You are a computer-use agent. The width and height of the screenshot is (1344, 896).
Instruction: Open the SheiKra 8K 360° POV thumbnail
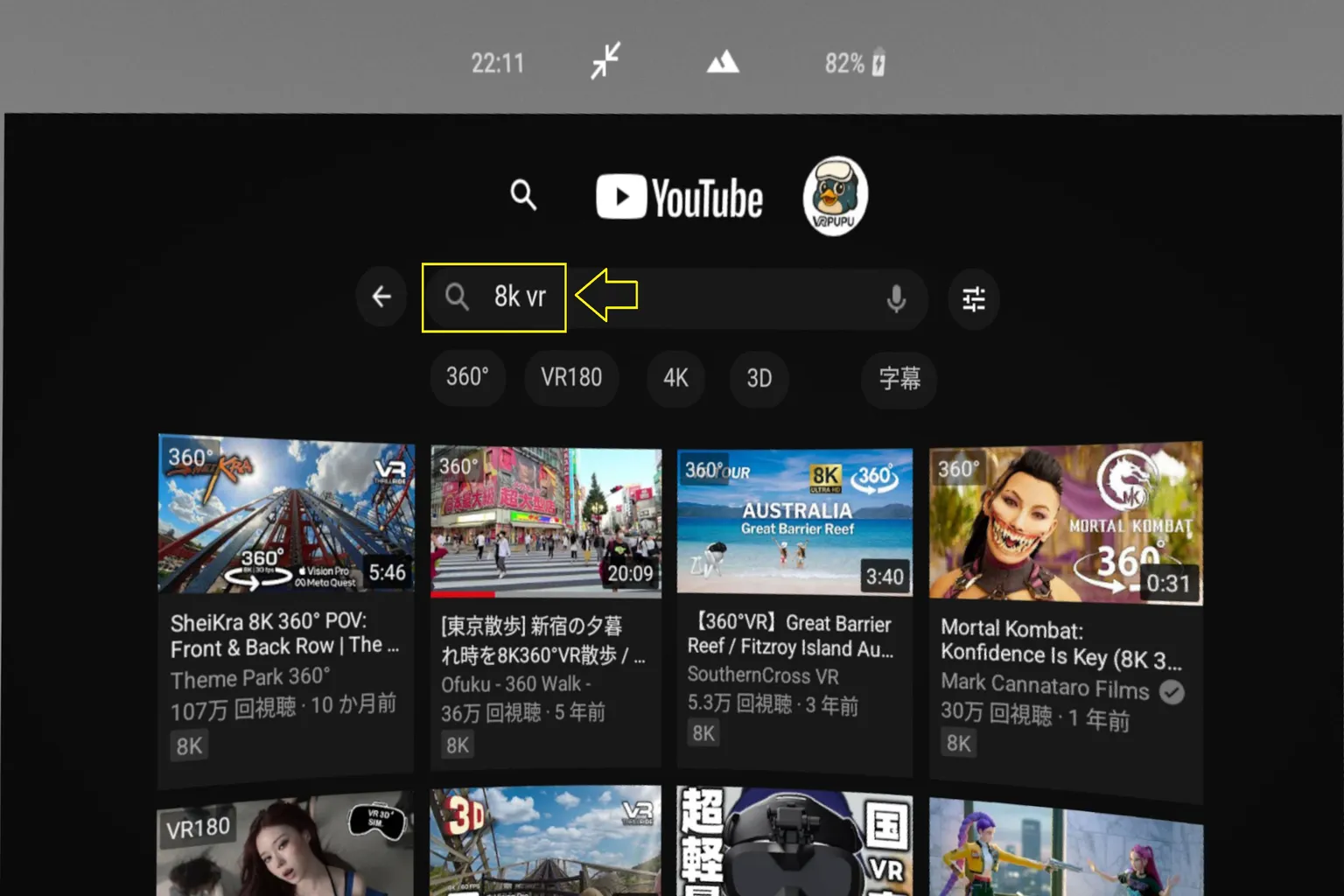(x=286, y=514)
